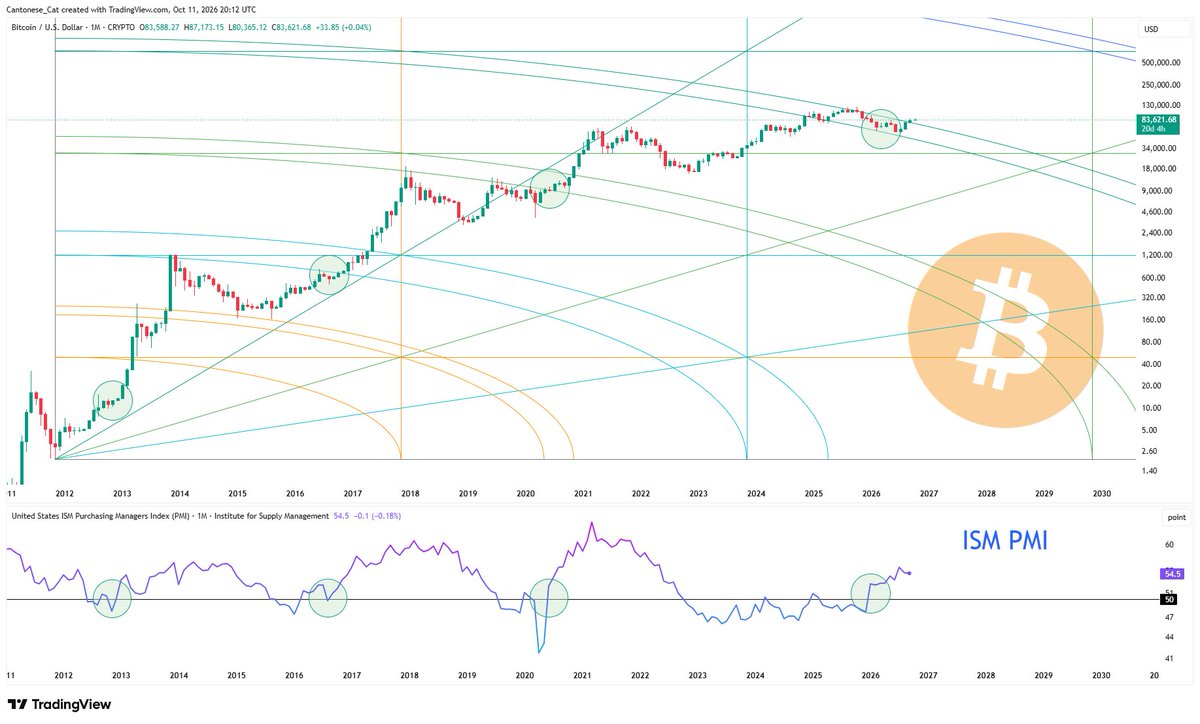This screenshot has height=724, width=1200.
Task: Click the 130,000.00 price axis label
Action: click(1163, 105)
